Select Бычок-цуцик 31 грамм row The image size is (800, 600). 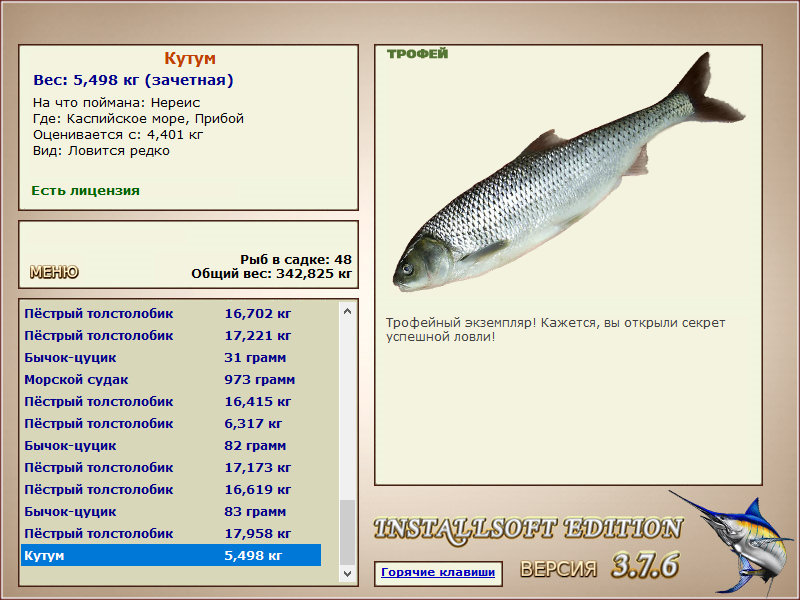coord(171,358)
